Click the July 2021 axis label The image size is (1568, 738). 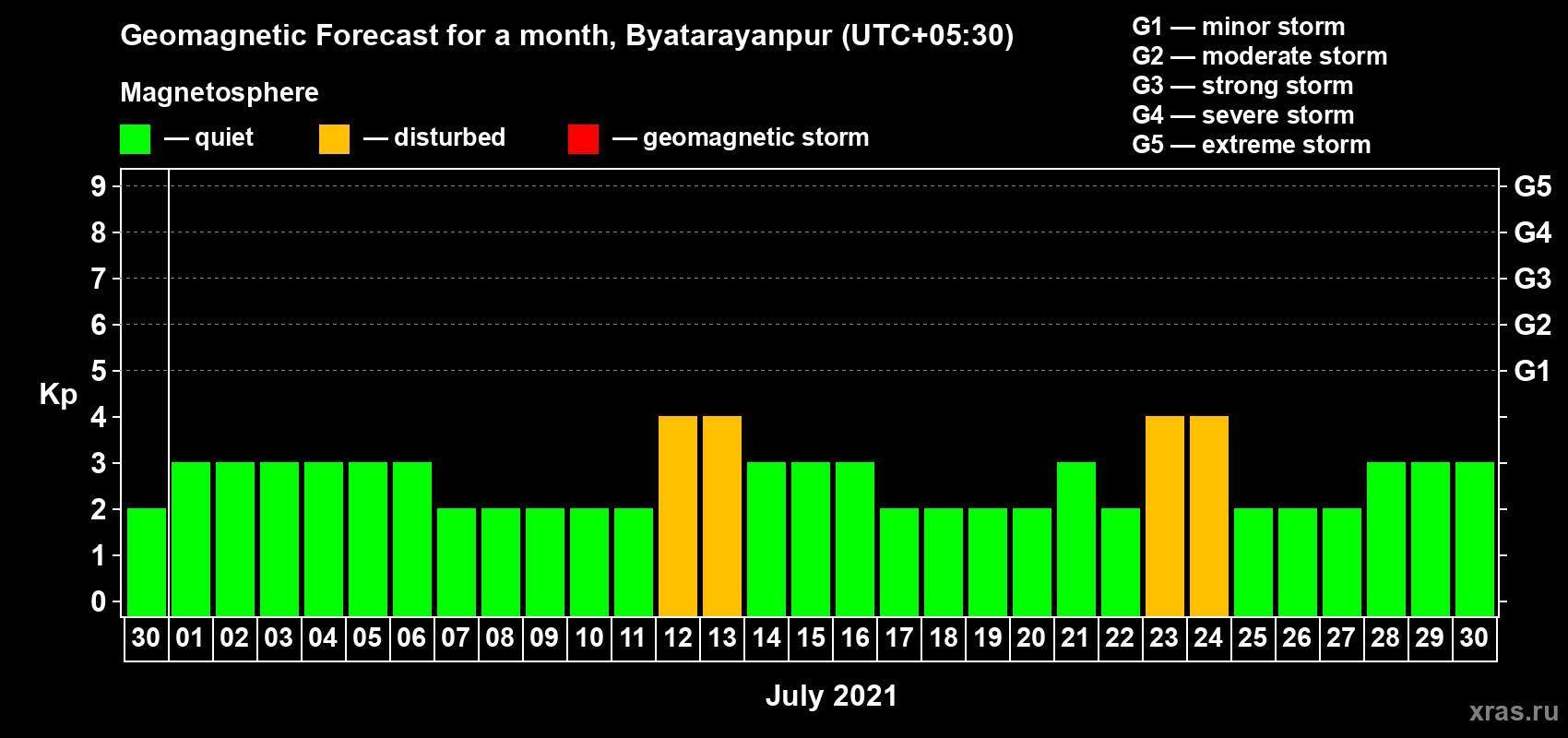[x=831, y=696]
